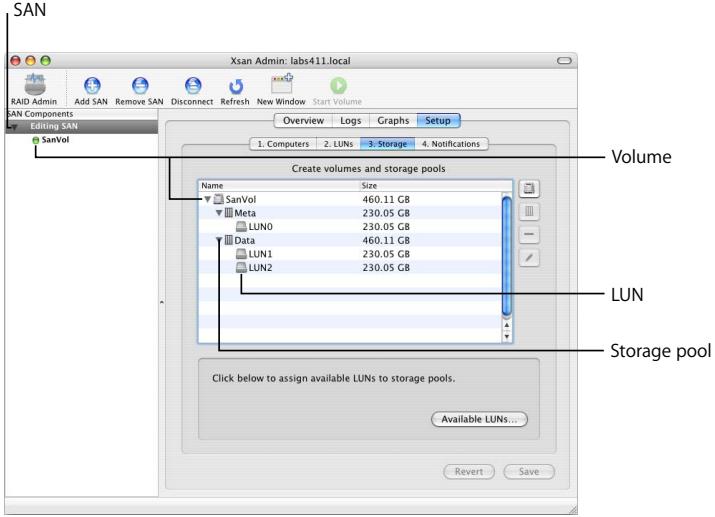Screen dimensions: 715x517
Task: Open the 2. LUNs step
Action: [x=338, y=144]
